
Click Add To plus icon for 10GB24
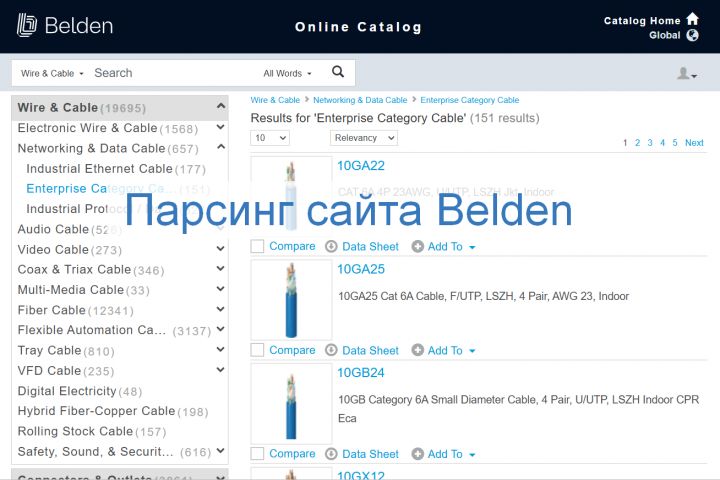tap(417, 454)
